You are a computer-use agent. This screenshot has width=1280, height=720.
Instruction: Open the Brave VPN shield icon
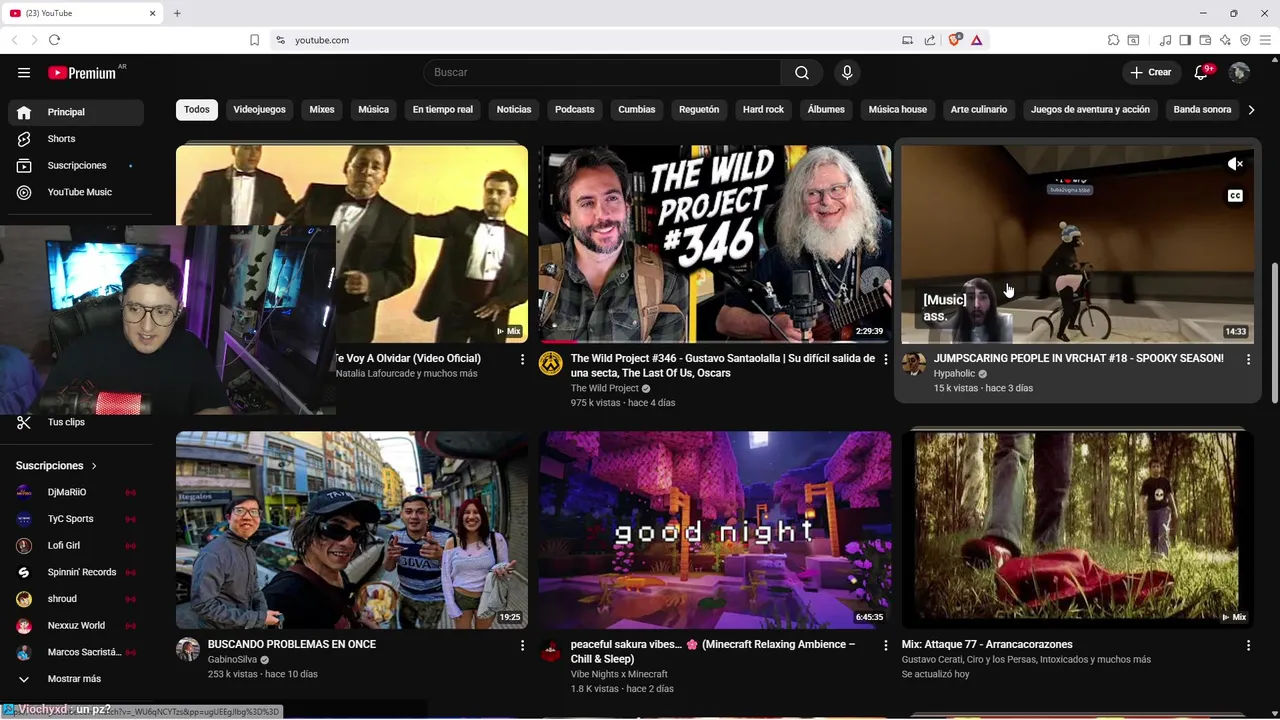click(1245, 40)
